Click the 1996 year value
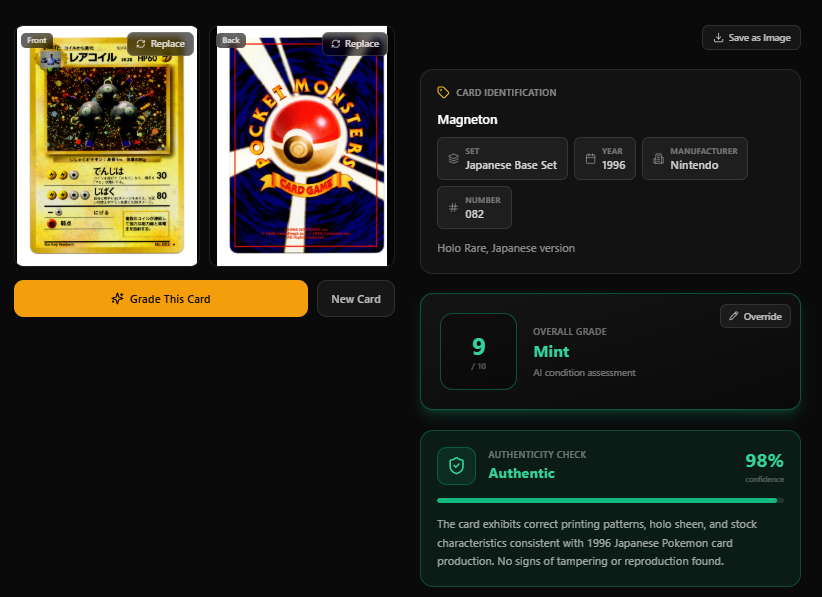Screen dimensions: 822x597 pyautogui.click(x=613, y=165)
